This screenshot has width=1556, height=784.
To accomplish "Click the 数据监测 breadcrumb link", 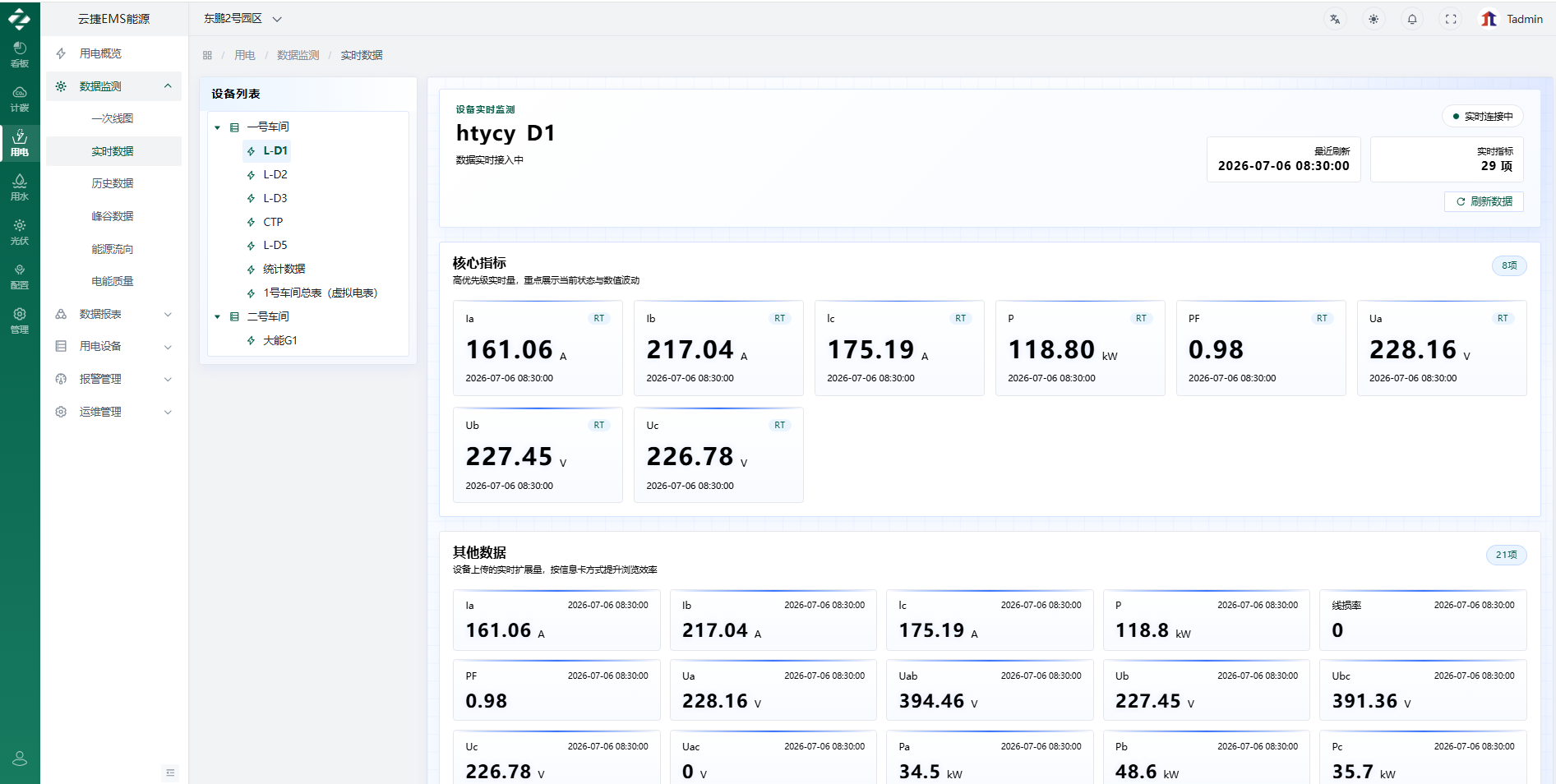I will point(298,55).
